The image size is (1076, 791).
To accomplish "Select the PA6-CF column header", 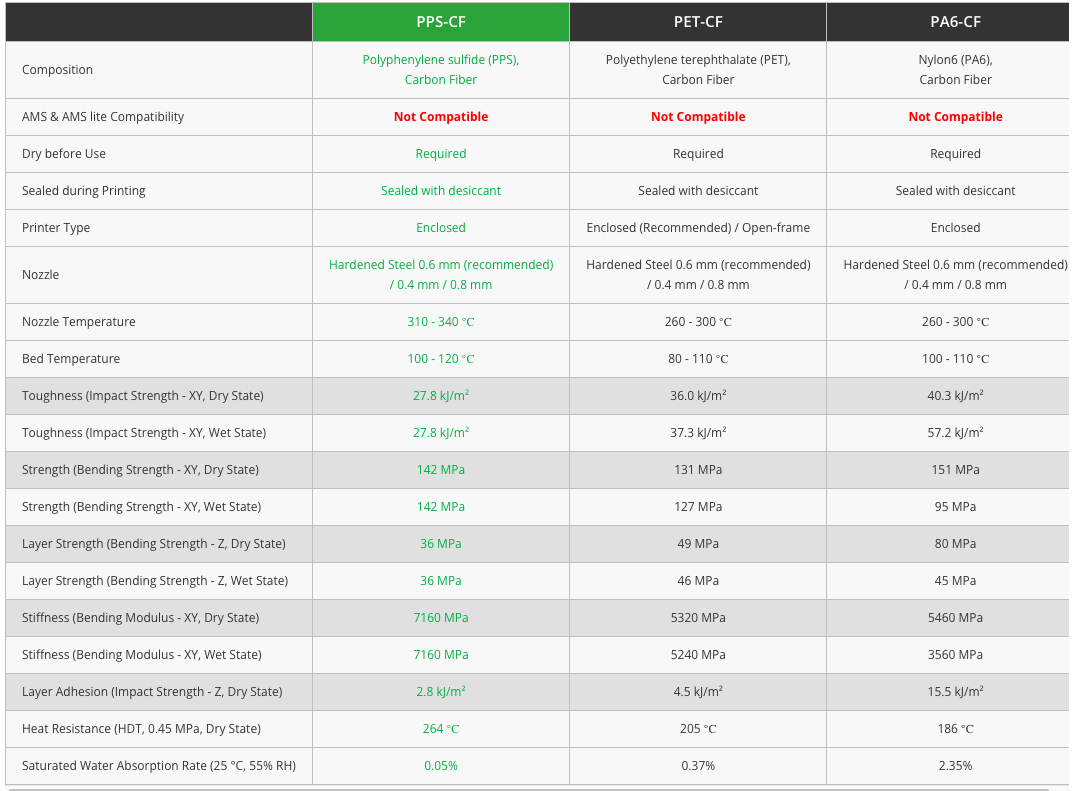I will [955, 22].
